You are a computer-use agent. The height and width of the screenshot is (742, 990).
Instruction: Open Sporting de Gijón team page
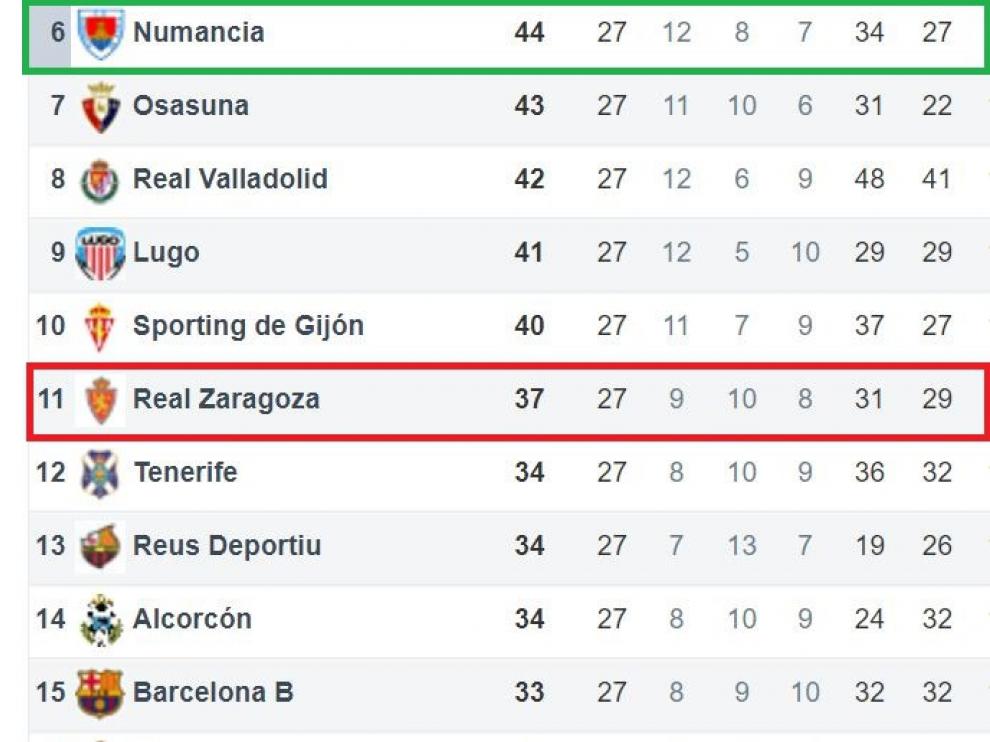pos(248,326)
